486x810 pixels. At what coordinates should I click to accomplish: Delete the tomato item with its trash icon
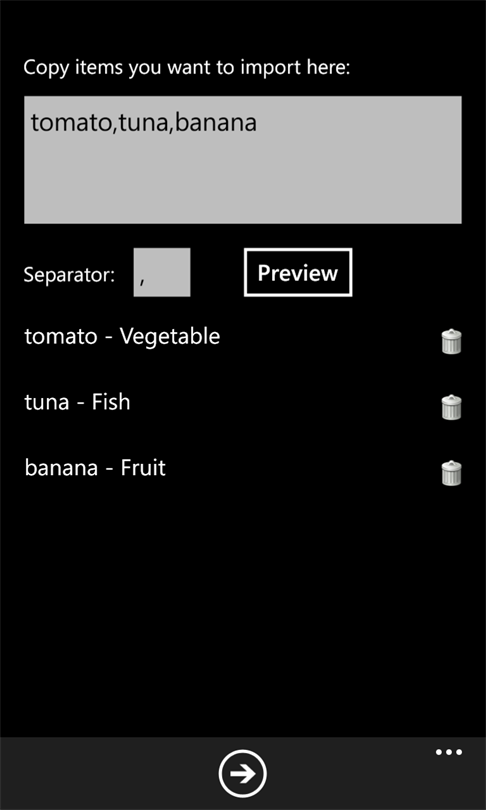pos(451,341)
